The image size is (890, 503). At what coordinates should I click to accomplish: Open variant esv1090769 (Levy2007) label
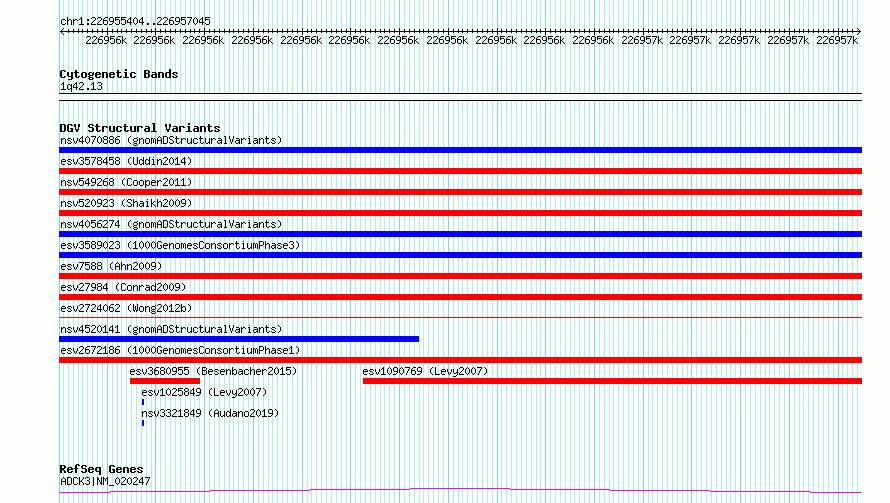tap(425, 371)
